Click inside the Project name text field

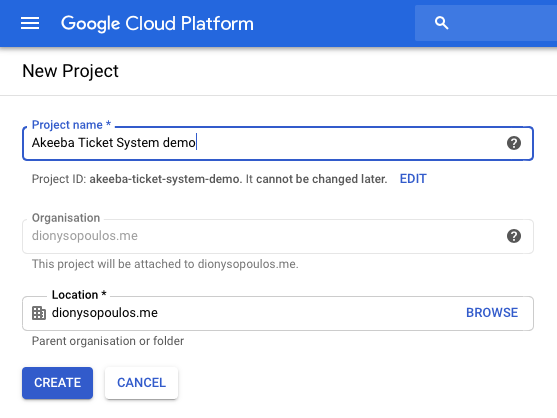tap(278, 143)
